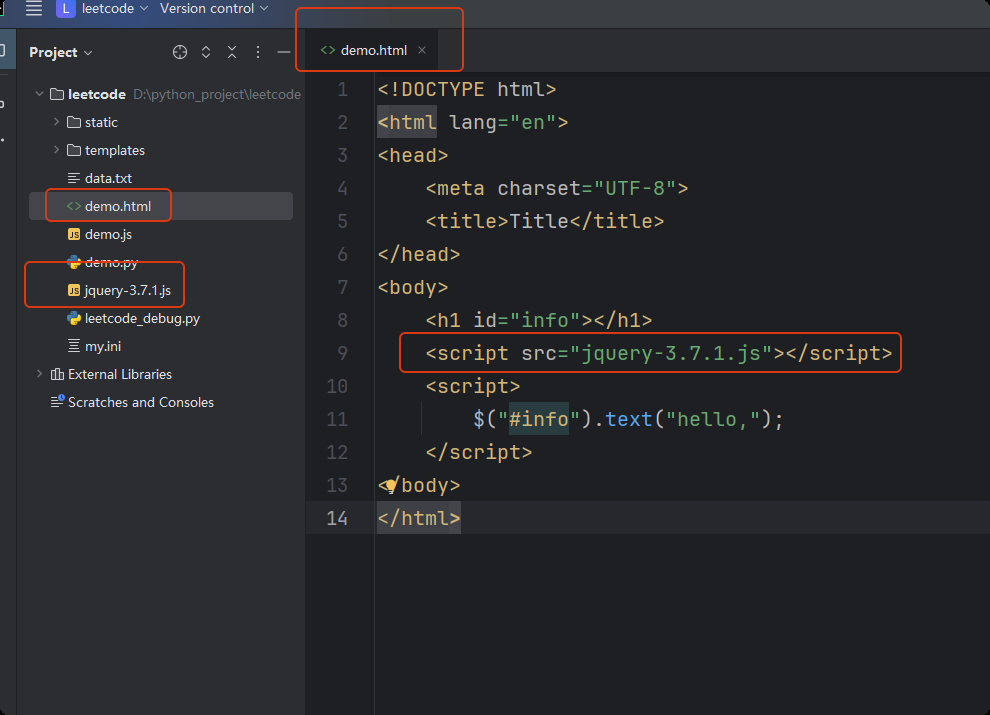Open the leetcode project dropdown
Screen dimensions: 990x715
click(114, 8)
